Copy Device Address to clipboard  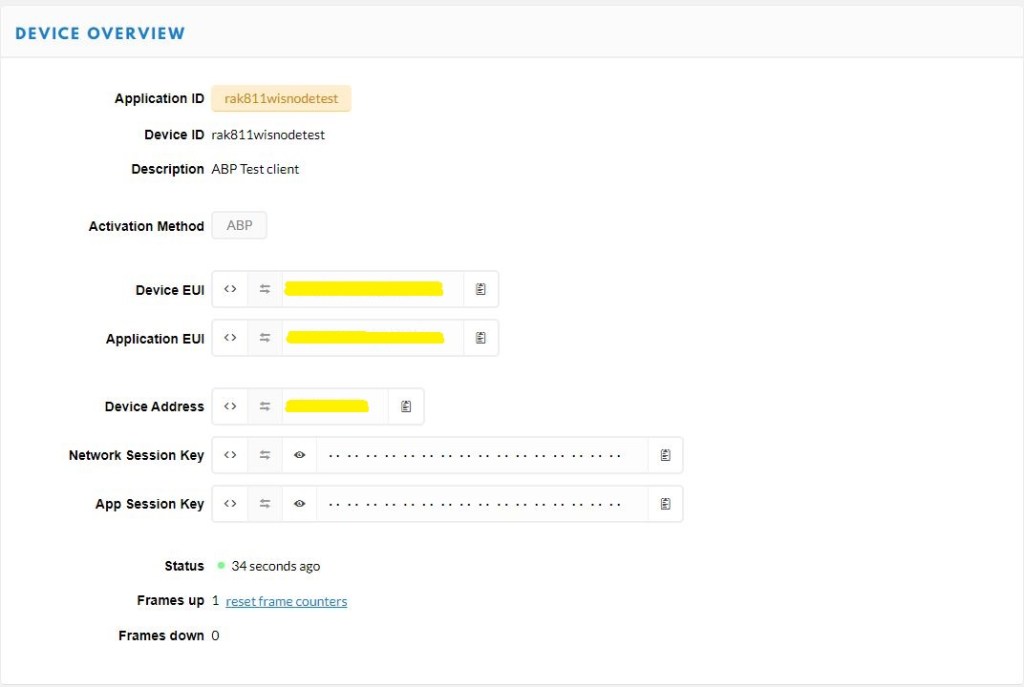pyautogui.click(x=406, y=406)
